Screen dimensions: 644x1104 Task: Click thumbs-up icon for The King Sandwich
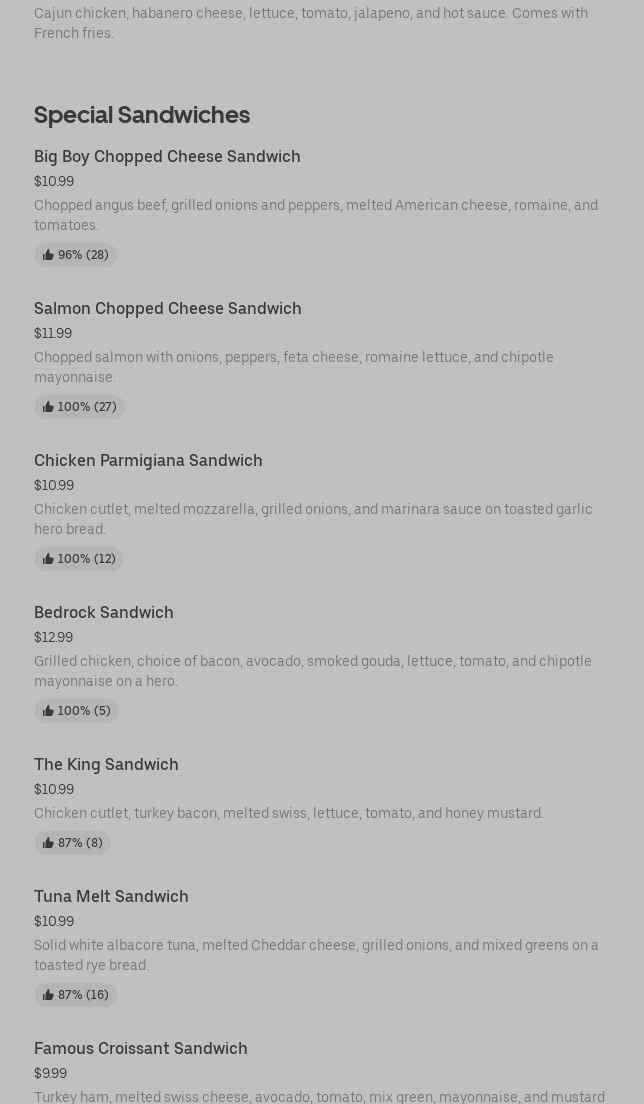point(48,843)
